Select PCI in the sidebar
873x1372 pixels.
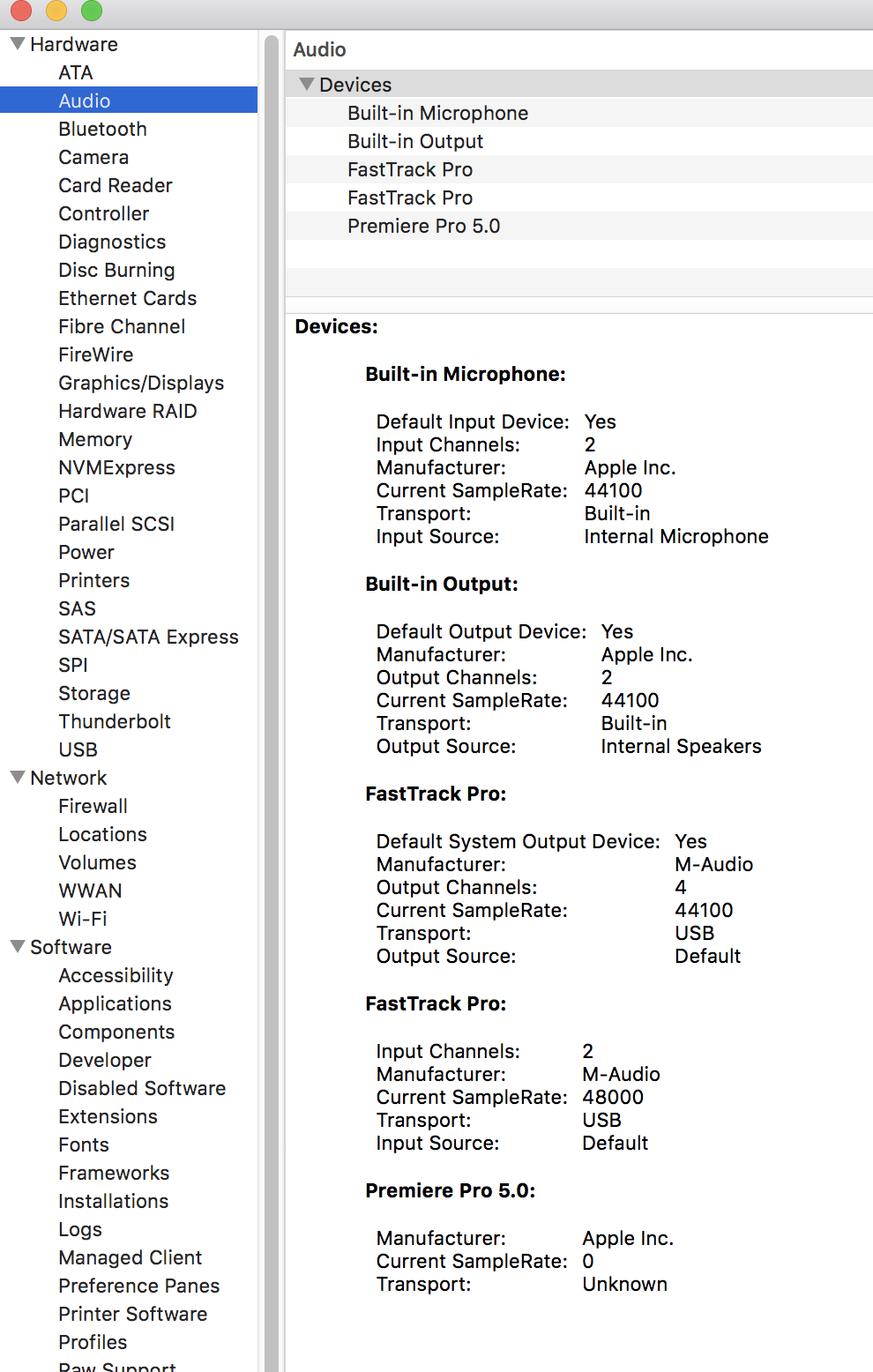[x=74, y=496]
